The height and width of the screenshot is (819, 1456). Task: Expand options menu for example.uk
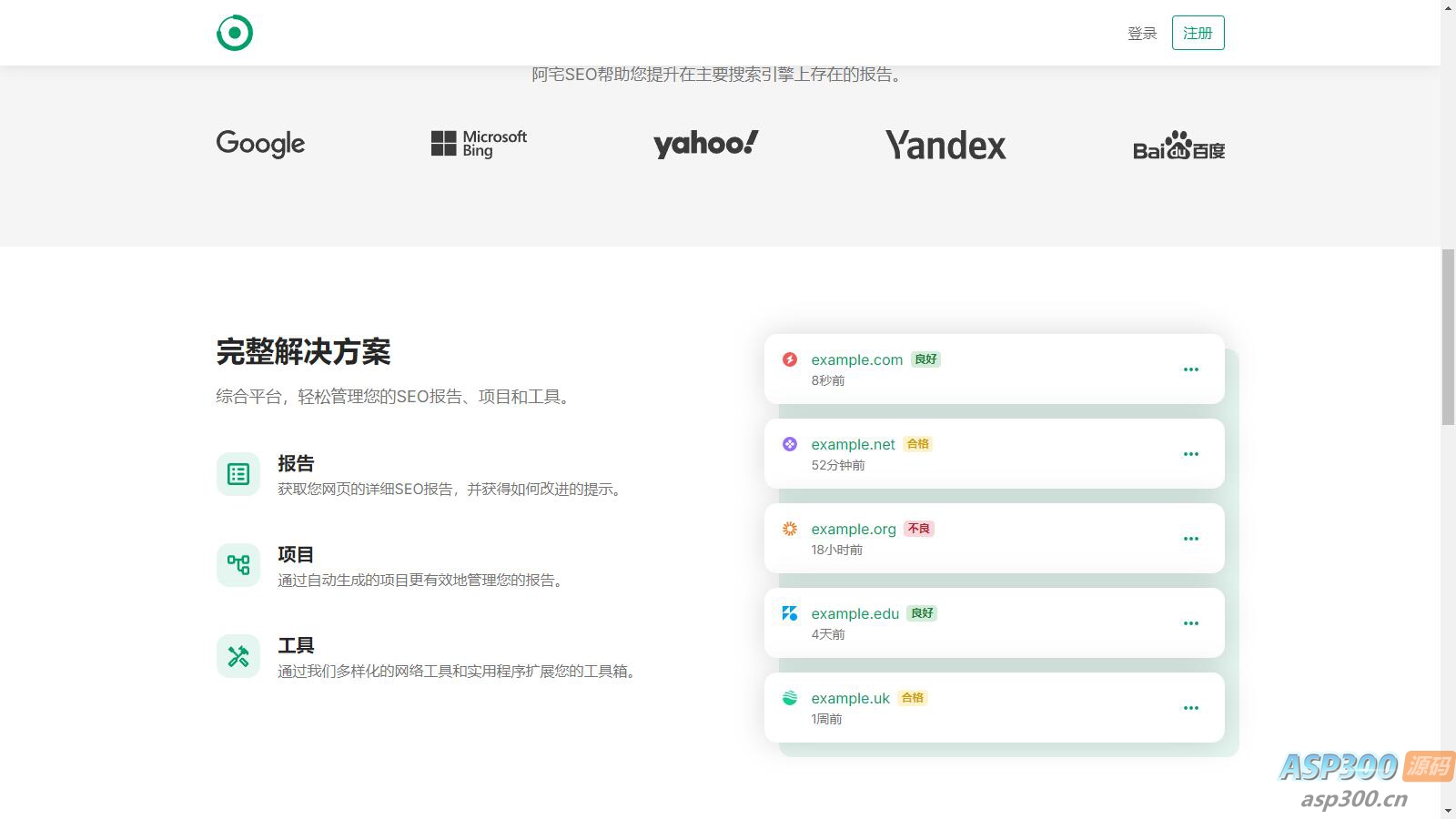pos(1190,708)
